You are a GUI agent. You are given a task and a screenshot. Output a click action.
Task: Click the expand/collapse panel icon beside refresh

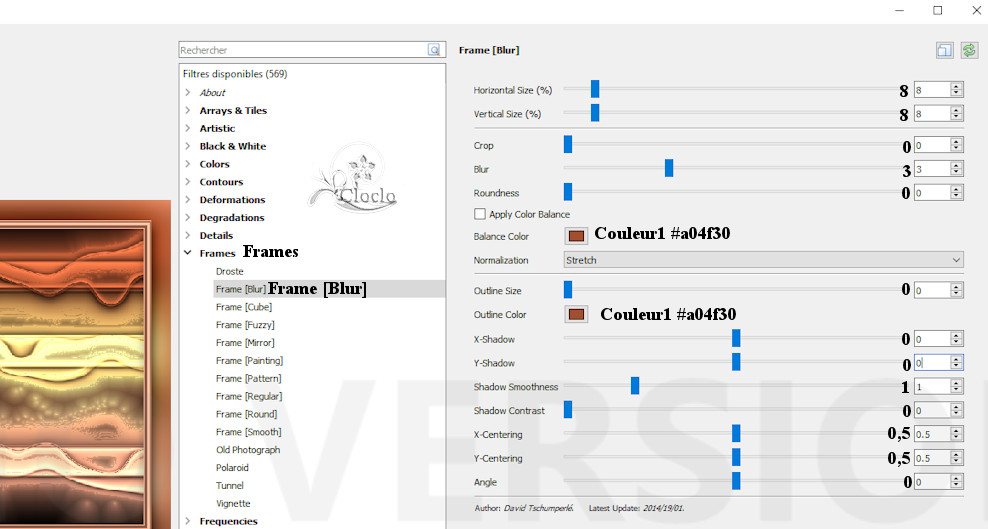click(x=944, y=50)
